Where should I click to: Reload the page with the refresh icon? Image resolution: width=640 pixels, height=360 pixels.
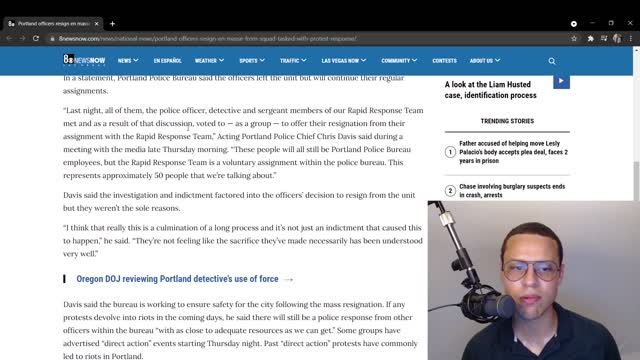pyautogui.click(x=36, y=38)
